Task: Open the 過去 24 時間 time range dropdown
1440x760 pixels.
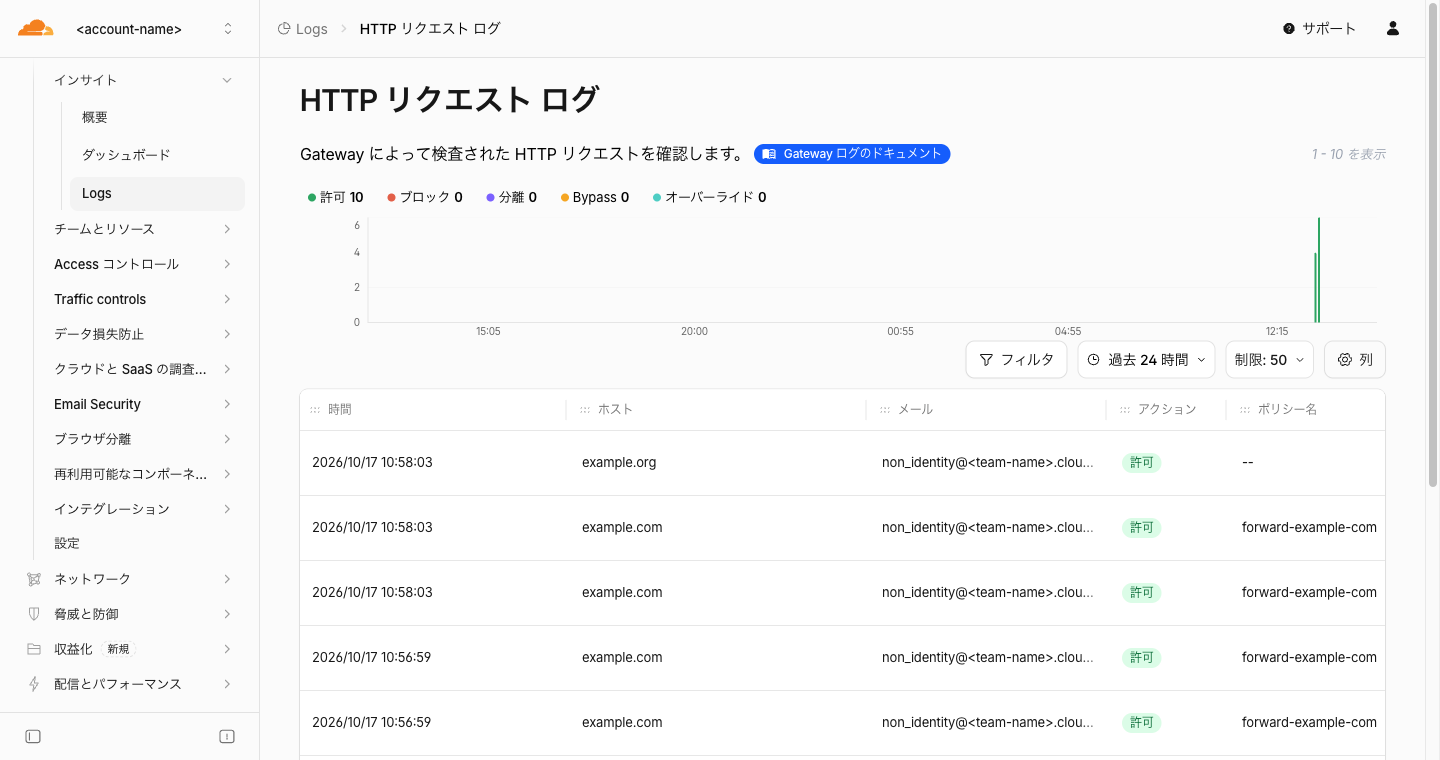Action: pyautogui.click(x=1146, y=360)
